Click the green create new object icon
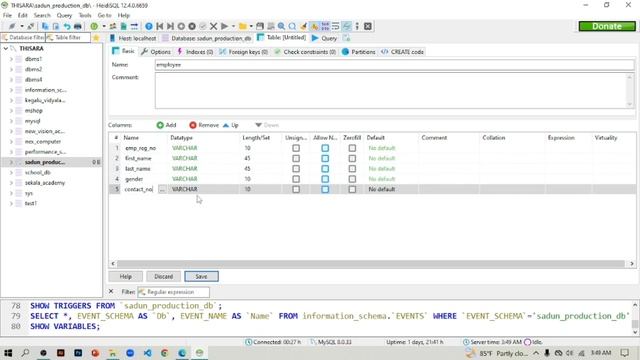Viewport: 640px width, 360px height. click(x=94, y=26)
